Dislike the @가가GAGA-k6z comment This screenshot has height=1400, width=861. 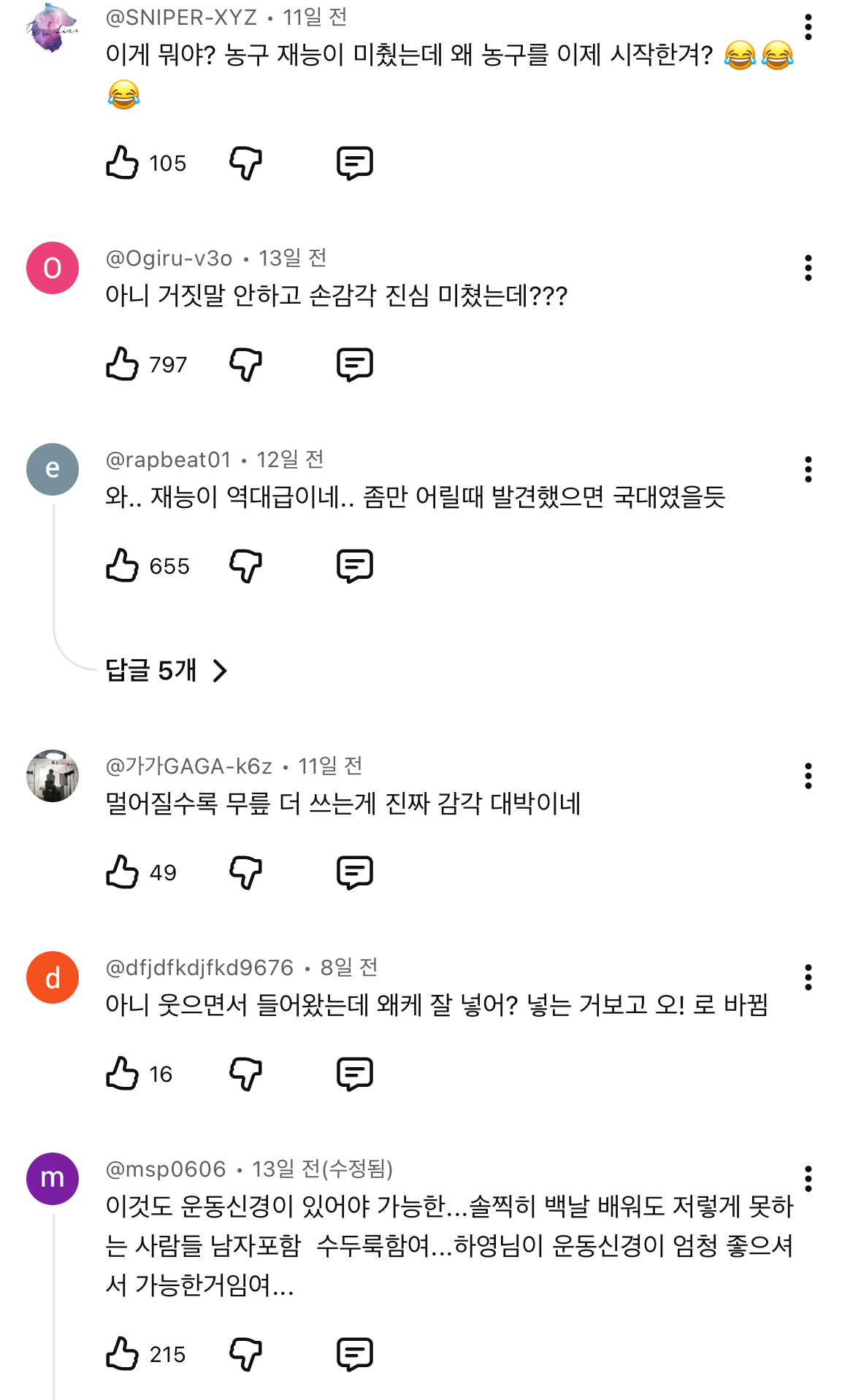pos(245,872)
